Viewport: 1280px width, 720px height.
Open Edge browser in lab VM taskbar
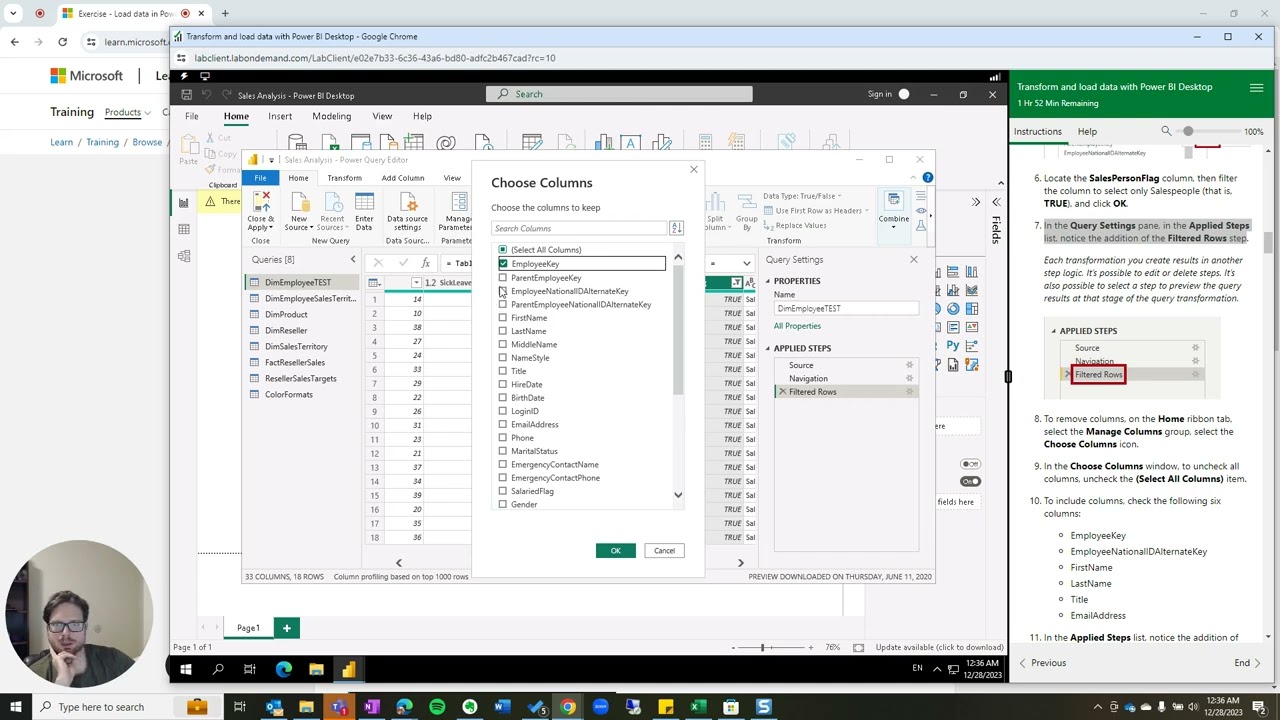283,669
